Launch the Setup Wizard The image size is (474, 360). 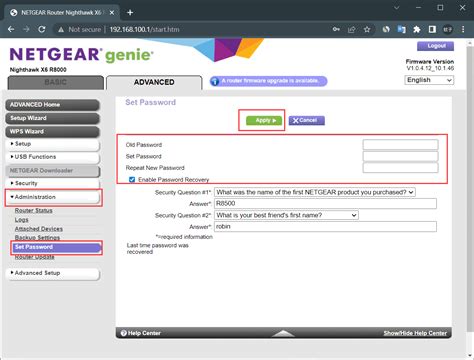(52, 118)
